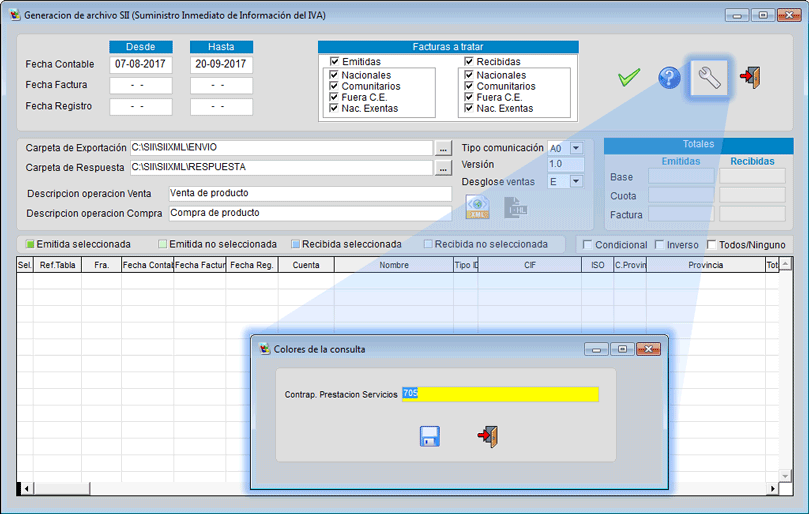Screen dimensions: 809x514
Task: Click vertical scrollbar up arrow
Action: point(785,264)
